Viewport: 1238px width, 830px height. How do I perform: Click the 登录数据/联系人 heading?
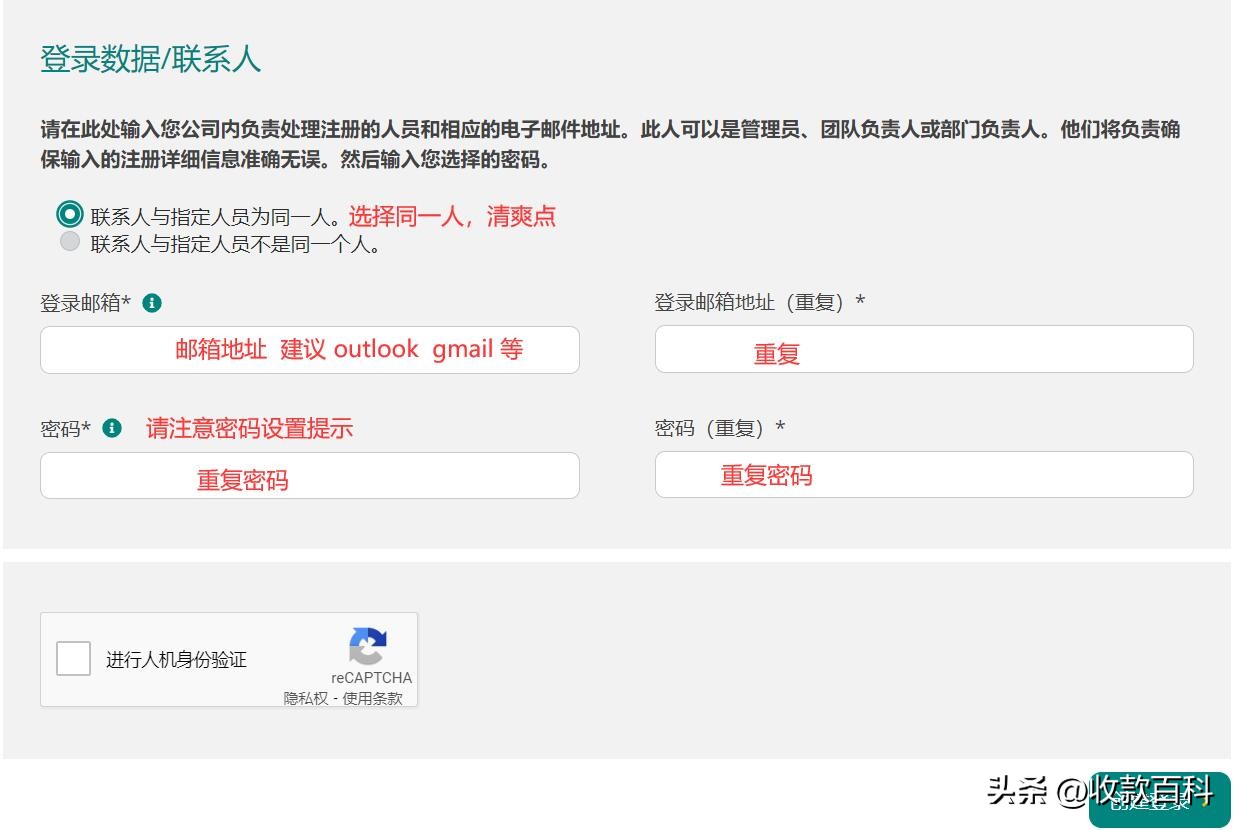(x=148, y=58)
